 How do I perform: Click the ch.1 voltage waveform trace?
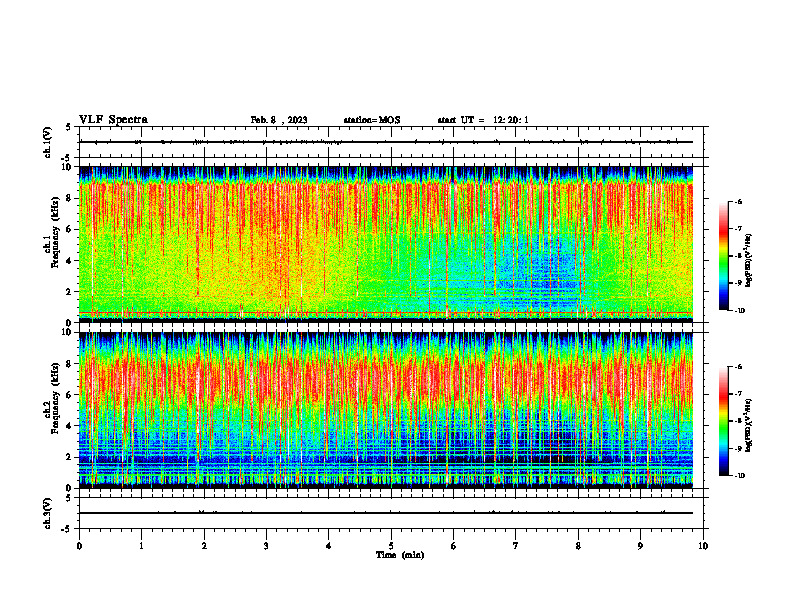(386, 142)
